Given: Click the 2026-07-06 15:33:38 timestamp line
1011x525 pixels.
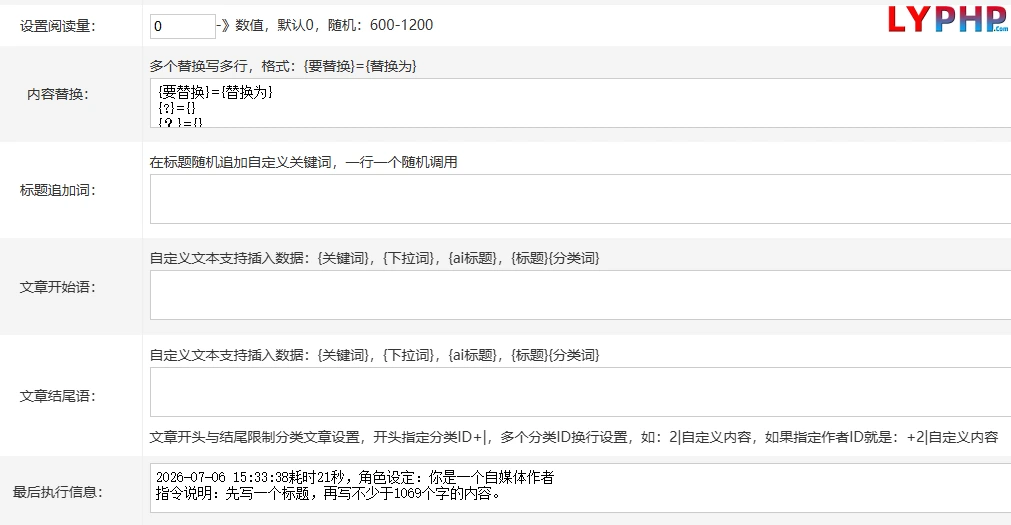Looking at the screenshot, I should coord(355,477).
